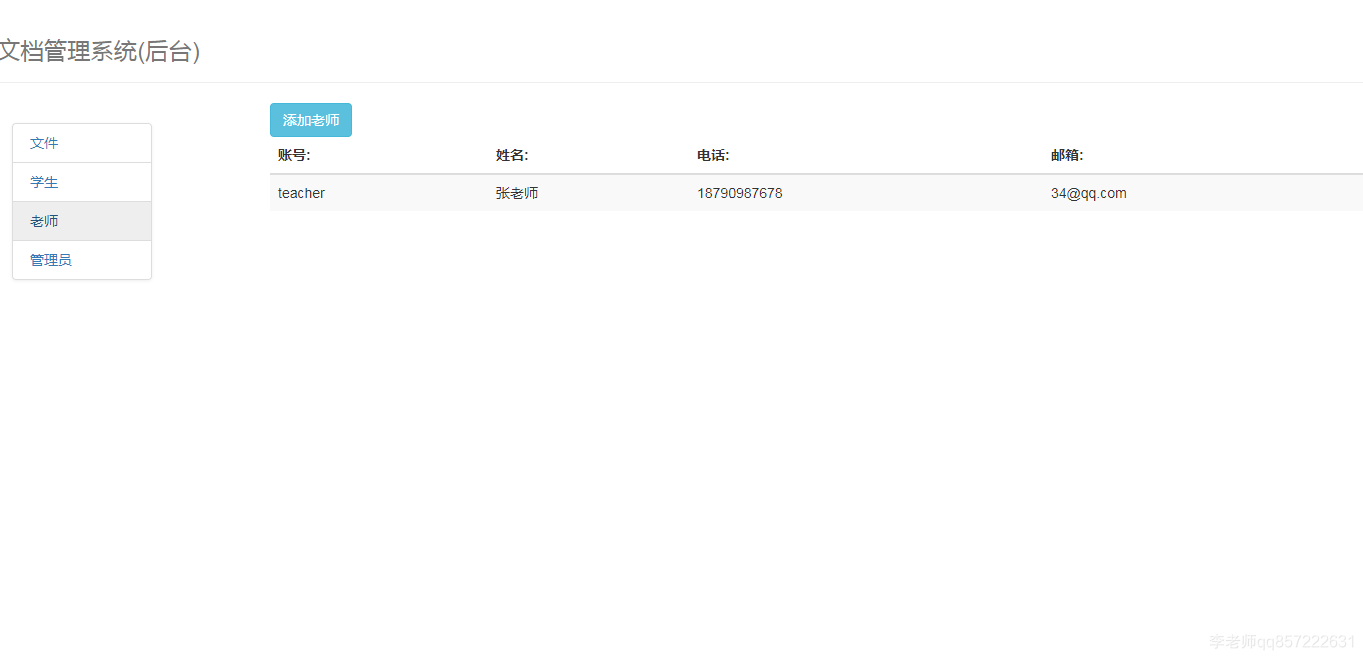Click the sidebar navigation panel
This screenshot has height=660, width=1363.
point(81,200)
